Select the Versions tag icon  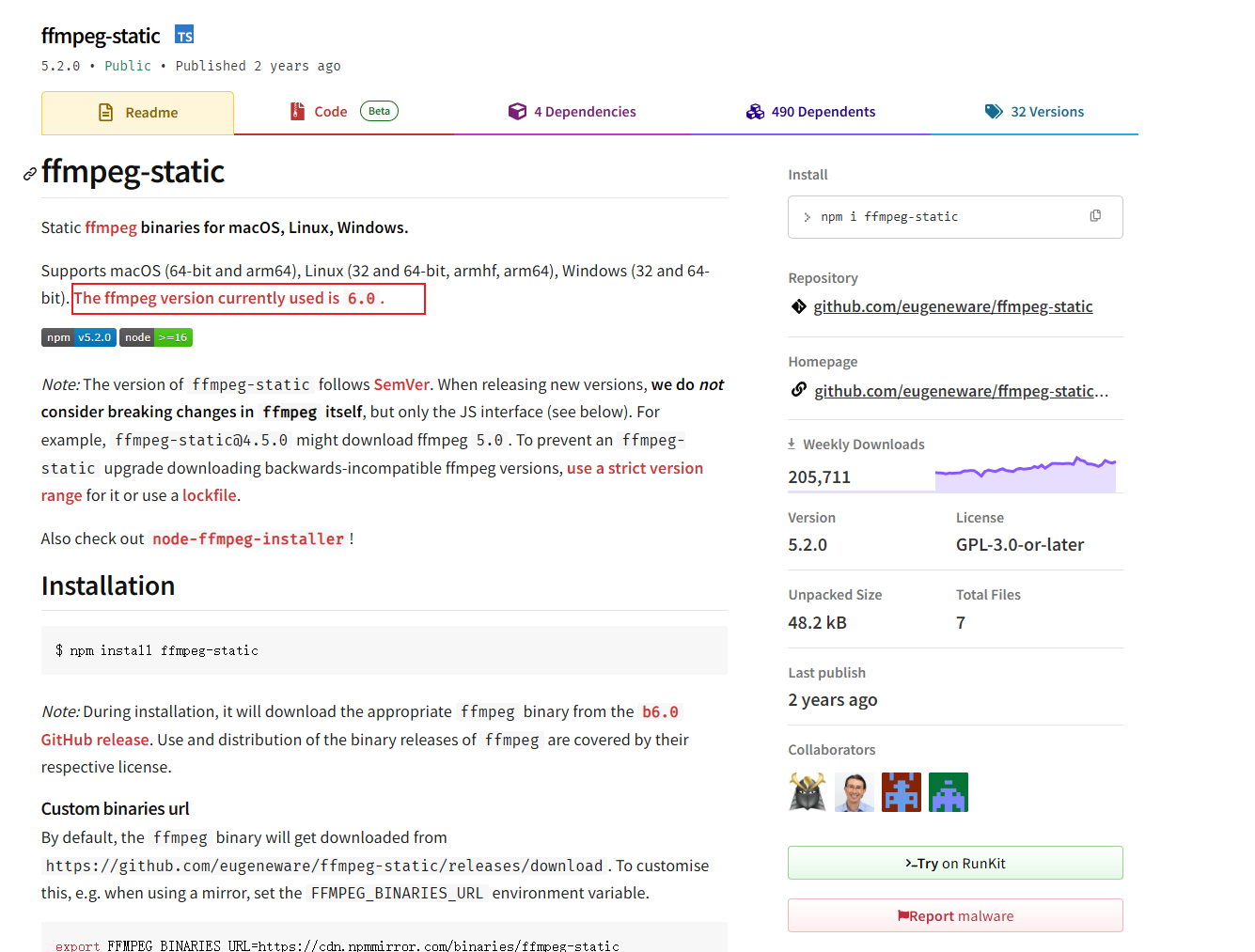(994, 111)
